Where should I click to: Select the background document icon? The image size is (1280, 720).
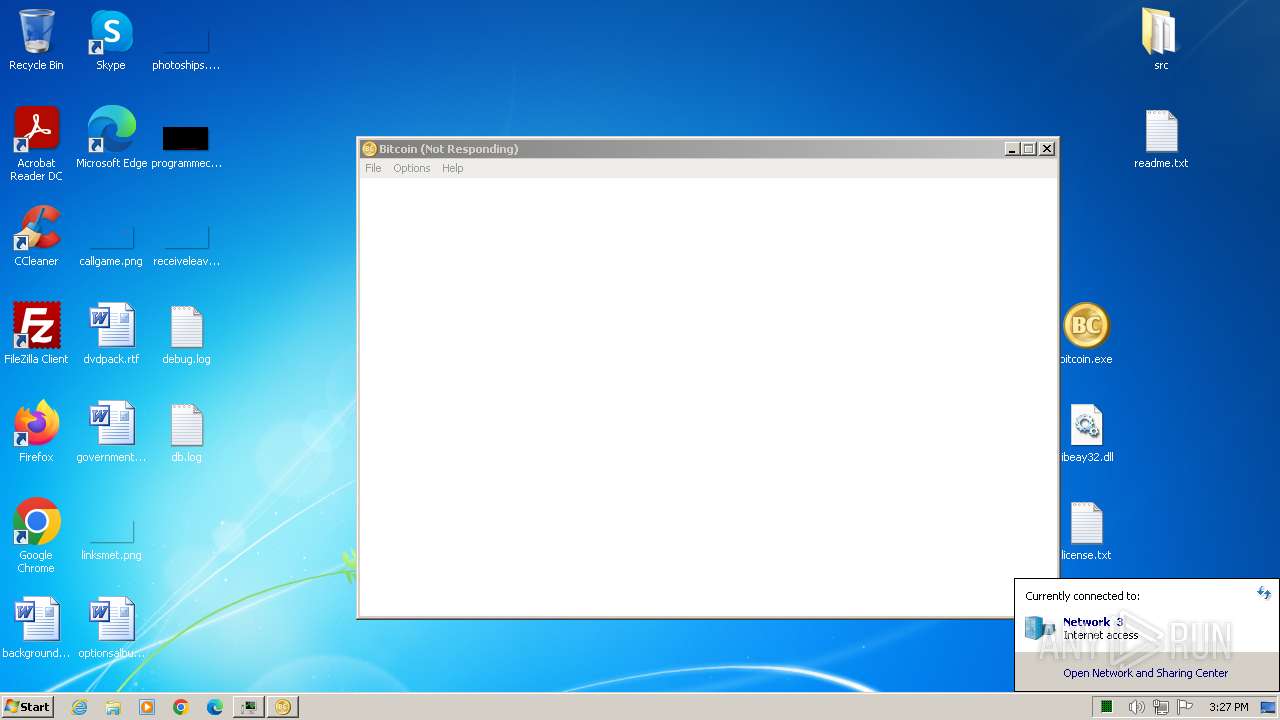tap(36, 628)
